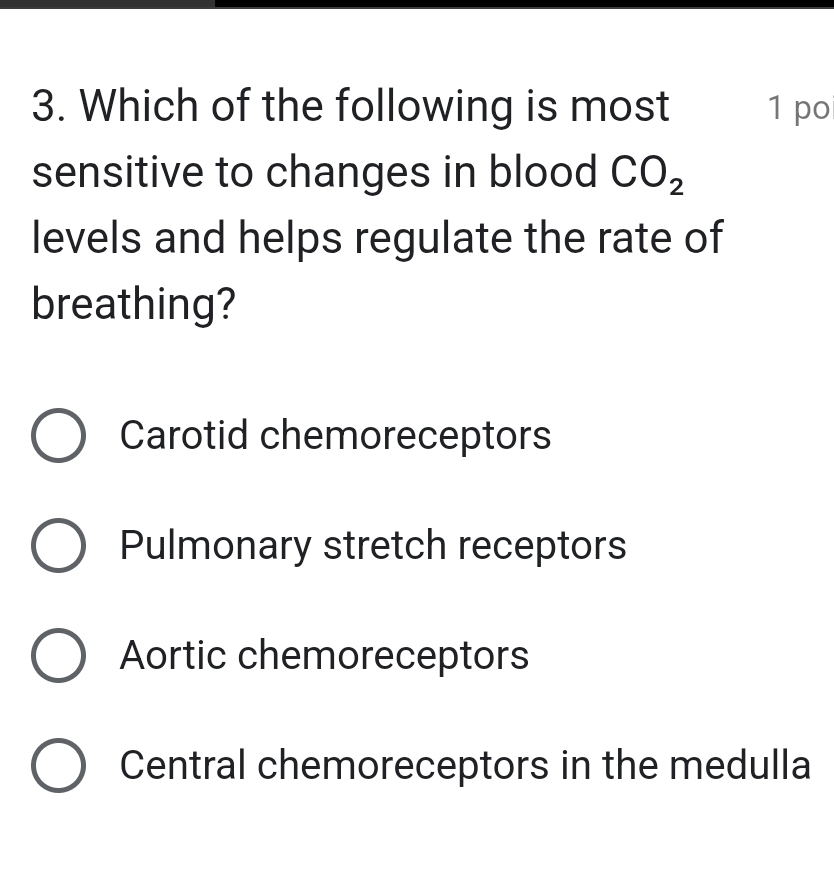Click the empty radio circle beside Carotid chemoreceptors
834x881 pixels.
coord(58,435)
